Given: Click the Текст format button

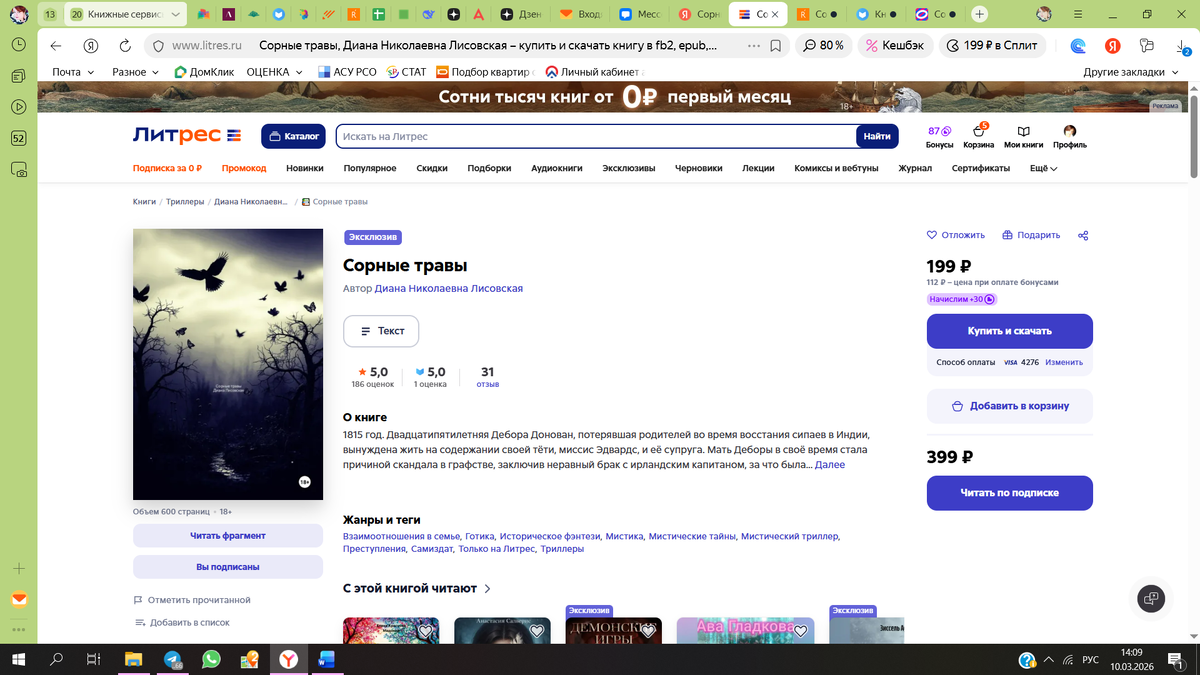Looking at the screenshot, I should pos(381,331).
